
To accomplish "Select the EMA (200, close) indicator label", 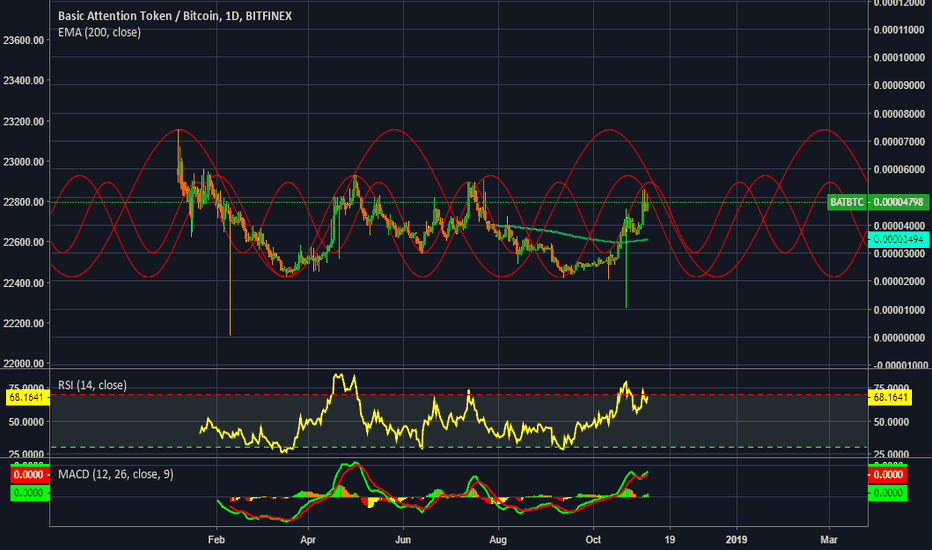I will (99, 32).
